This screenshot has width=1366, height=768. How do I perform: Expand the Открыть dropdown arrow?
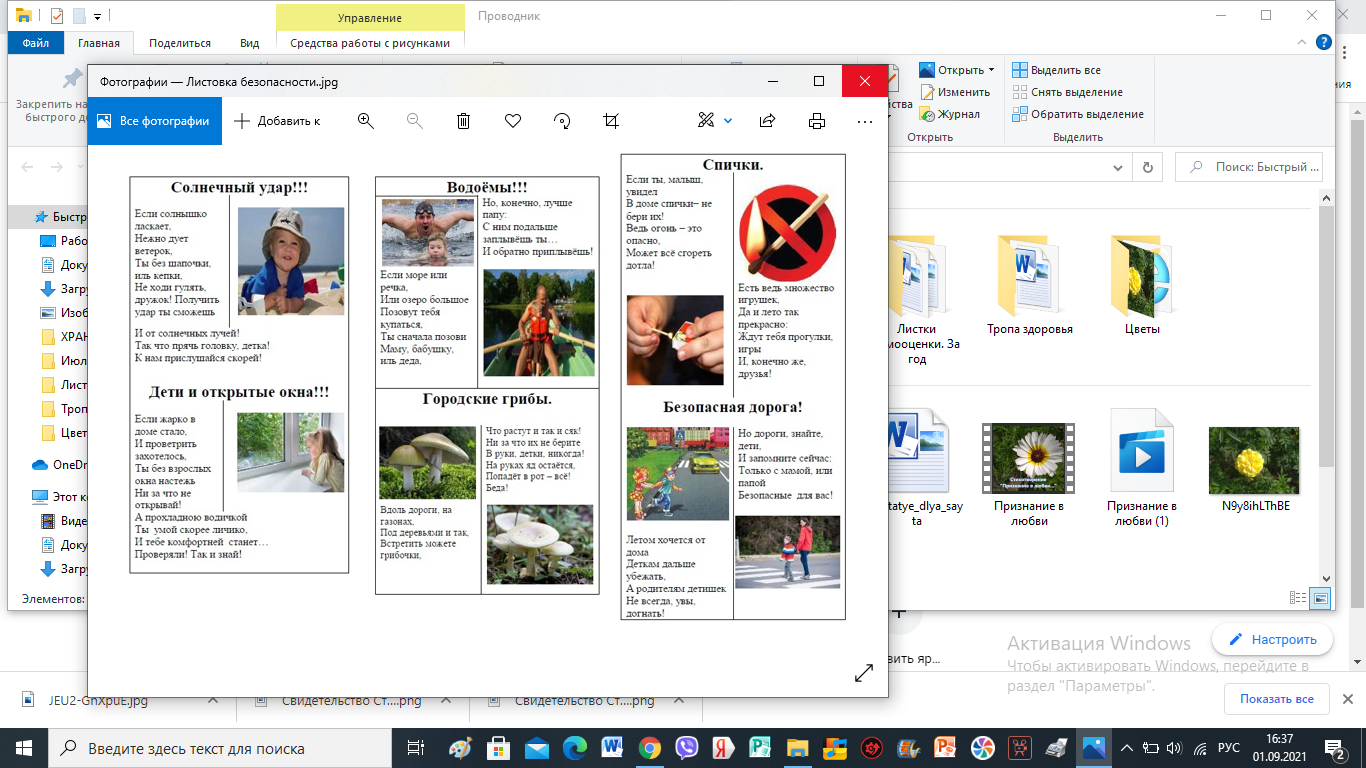pos(991,70)
